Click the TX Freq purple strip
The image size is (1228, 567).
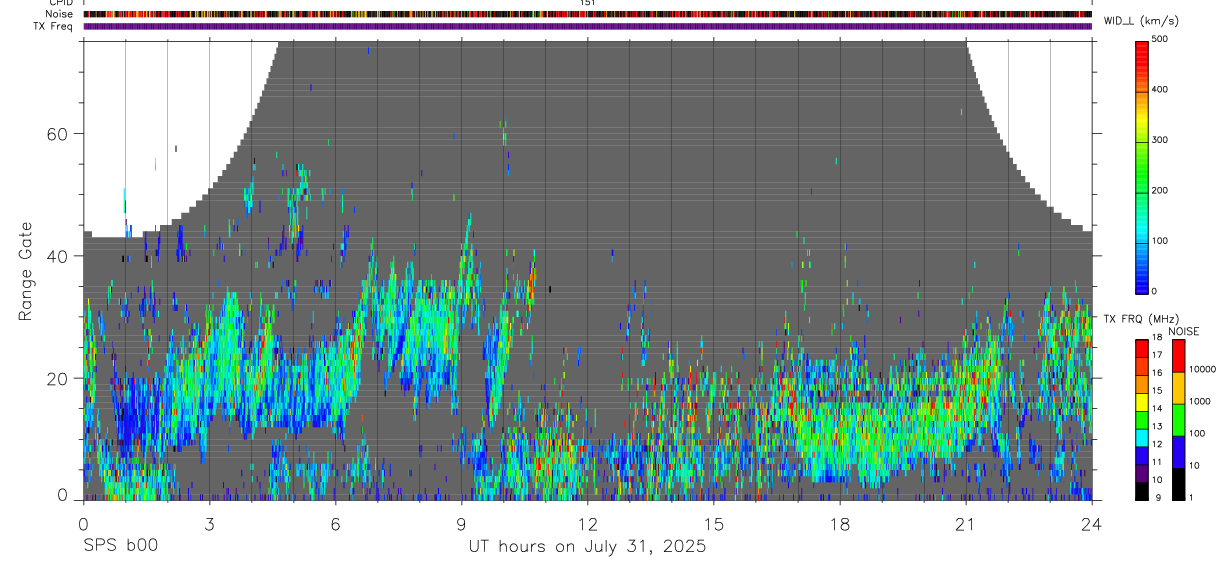(588, 26)
